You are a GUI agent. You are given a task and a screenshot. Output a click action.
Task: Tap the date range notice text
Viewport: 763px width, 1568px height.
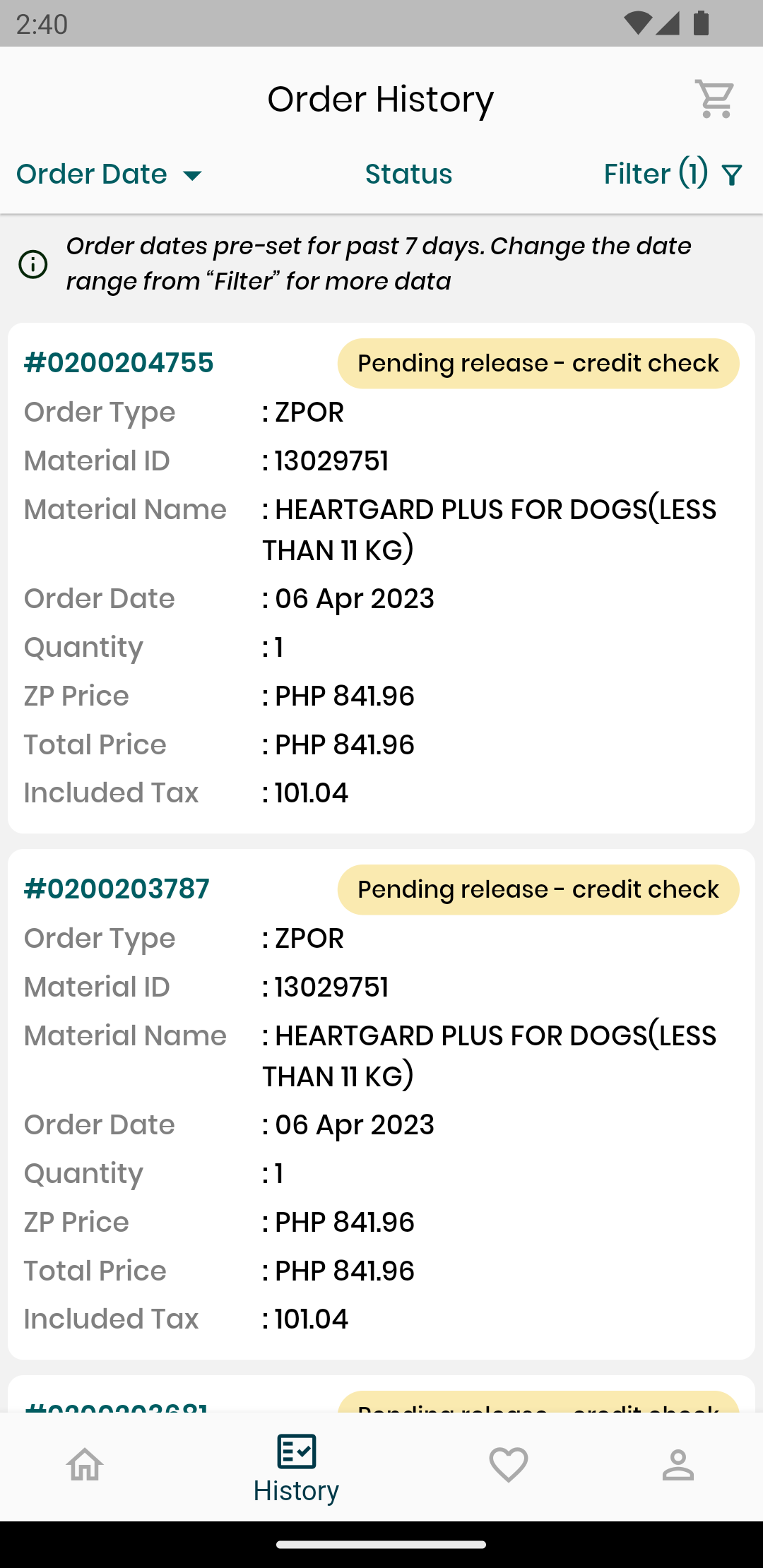[x=379, y=263]
